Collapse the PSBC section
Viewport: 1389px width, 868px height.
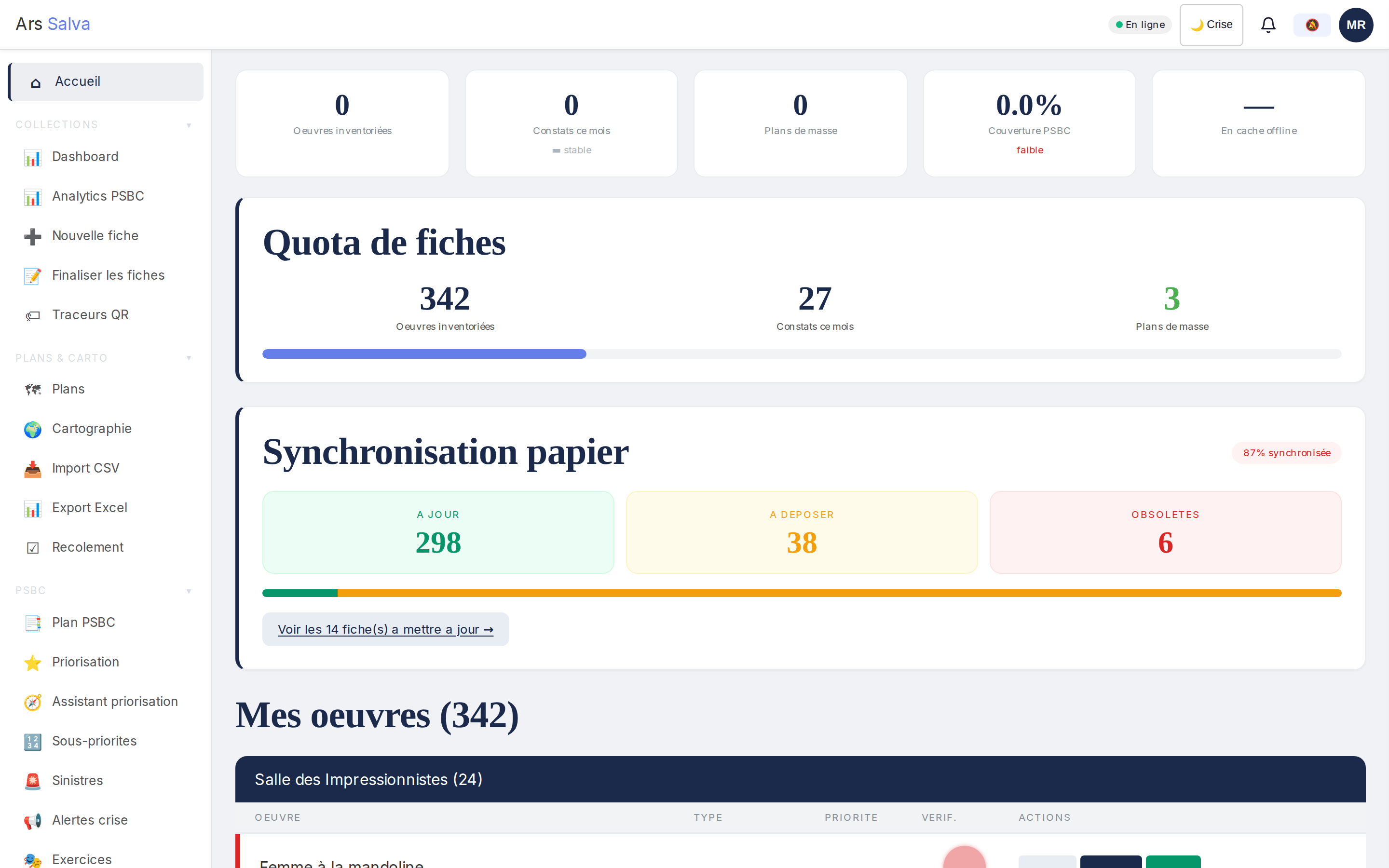click(189, 591)
